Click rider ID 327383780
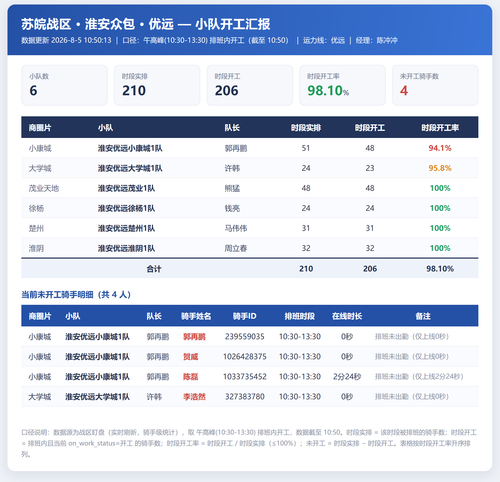Viewport: 500px width, 482px height. [x=245, y=397]
